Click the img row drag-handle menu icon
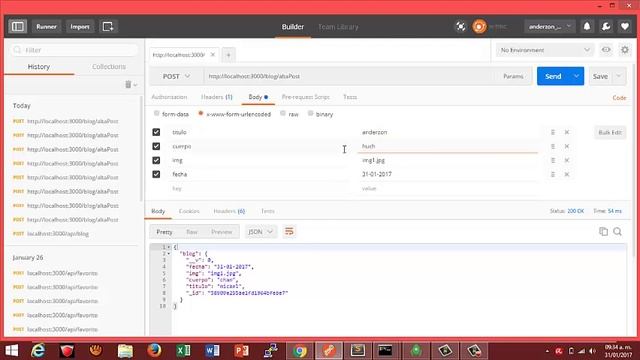Viewport: 640px width, 360px height. click(x=553, y=160)
